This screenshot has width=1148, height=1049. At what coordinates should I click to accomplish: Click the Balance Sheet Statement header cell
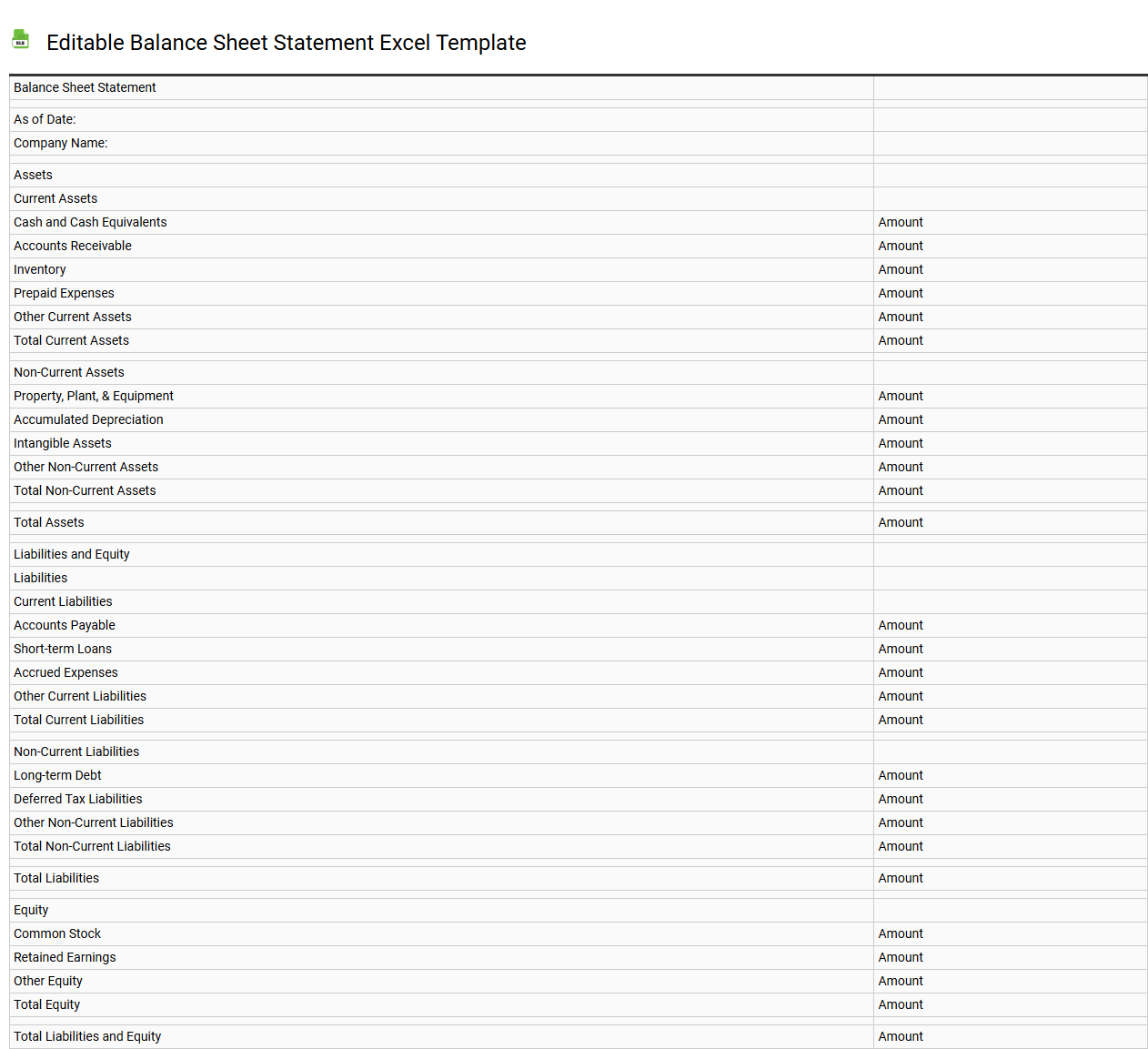coord(84,87)
